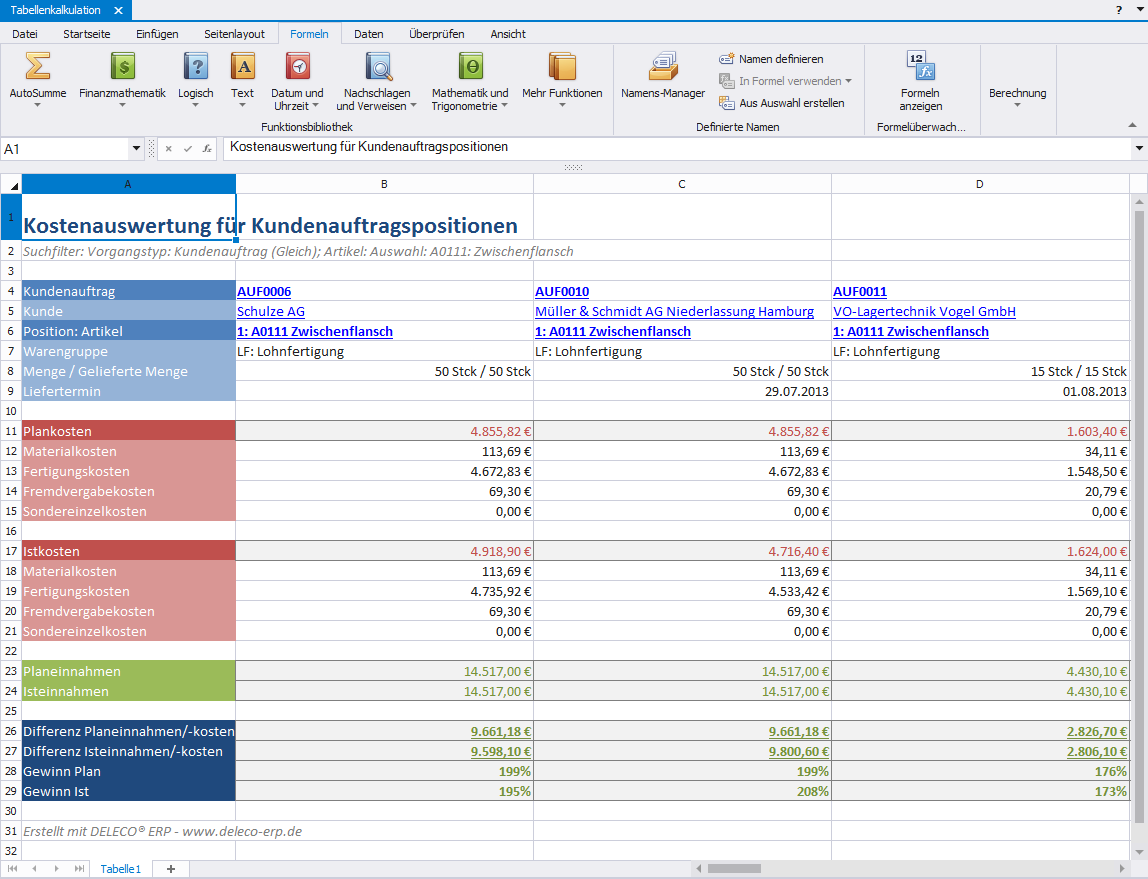Click the Text functions icon
1148x879 pixels.
[242, 68]
